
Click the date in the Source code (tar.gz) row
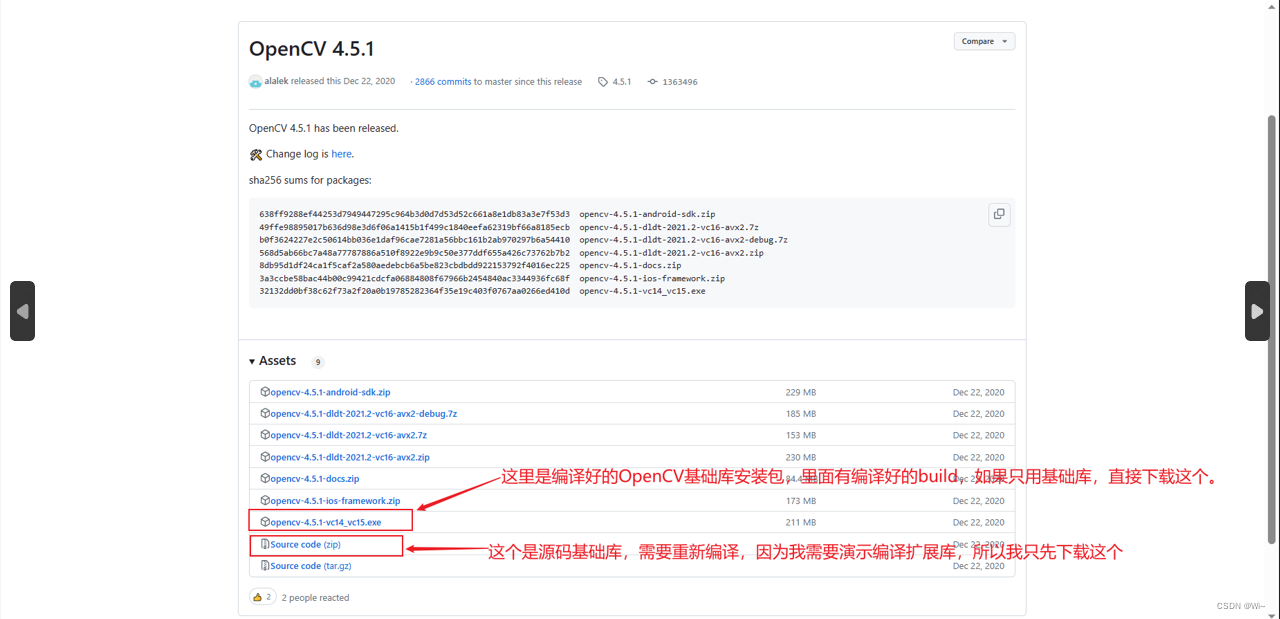pyautogui.click(x=978, y=566)
